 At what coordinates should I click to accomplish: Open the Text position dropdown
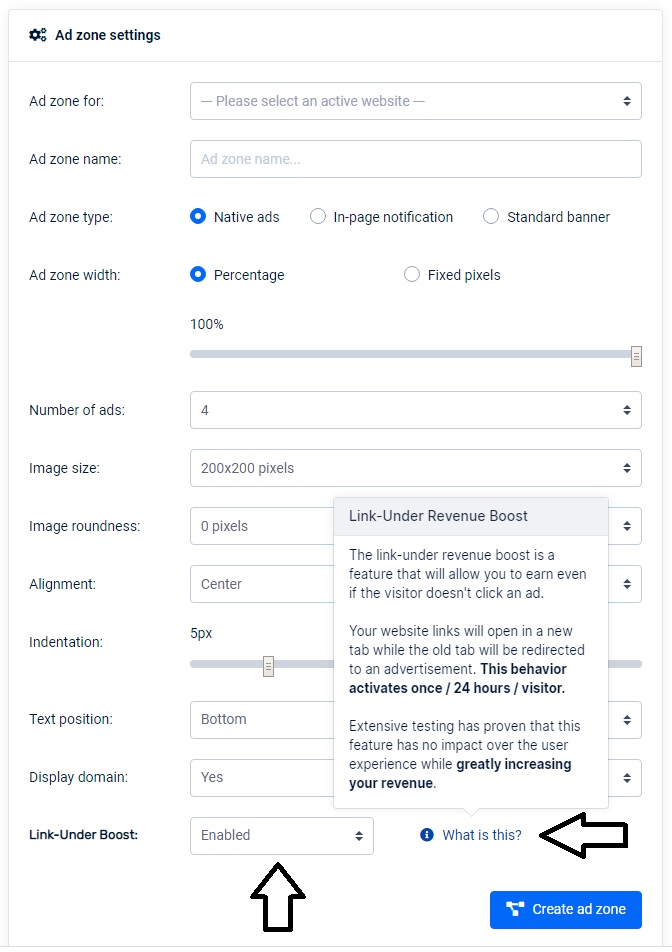(260, 719)
